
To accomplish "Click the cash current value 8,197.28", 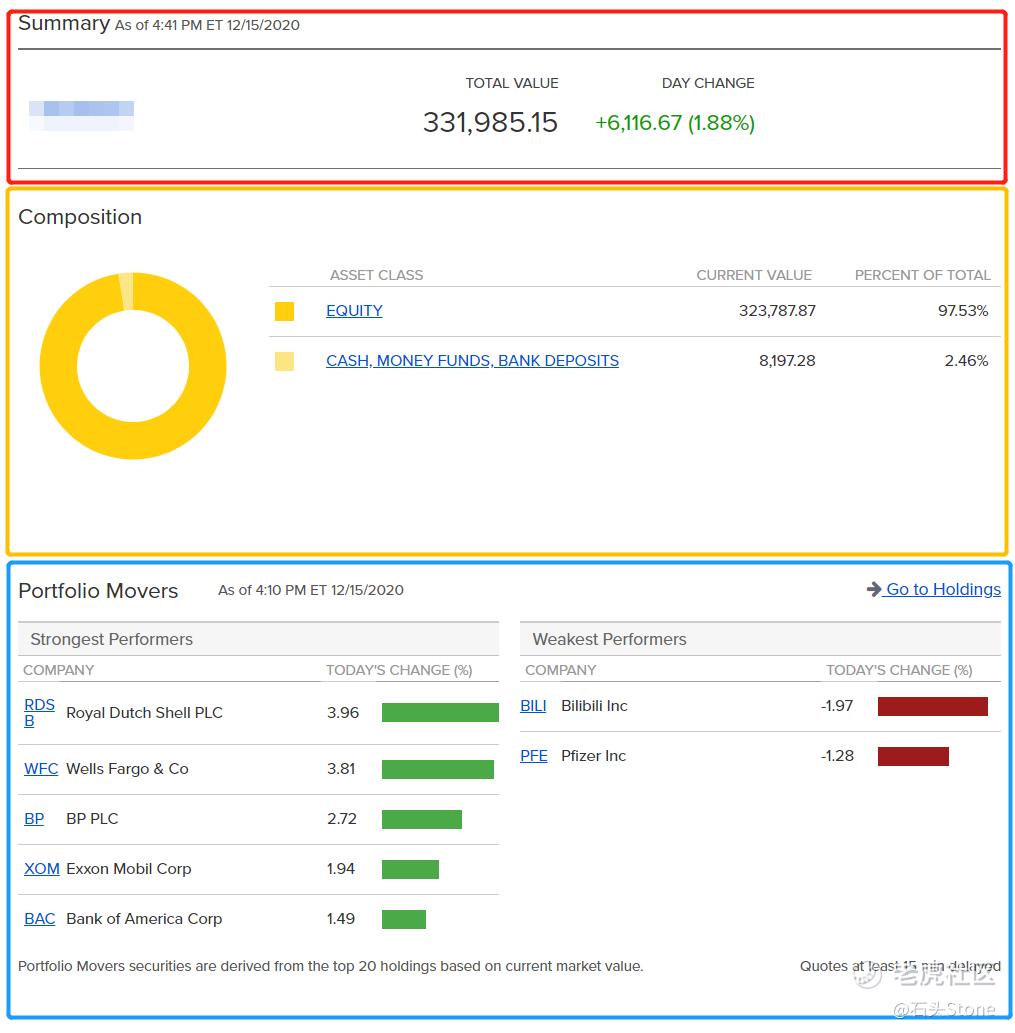I will pos(787,361).
